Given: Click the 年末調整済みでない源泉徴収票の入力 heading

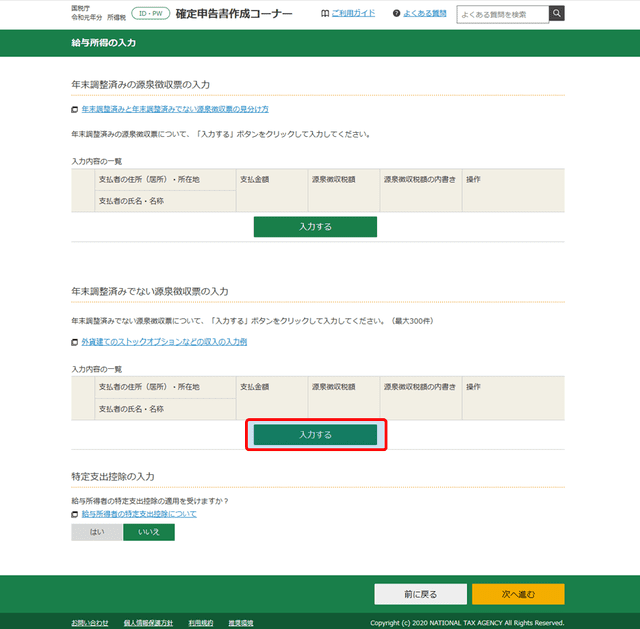Looking at the screenshot, I should 150,291.
